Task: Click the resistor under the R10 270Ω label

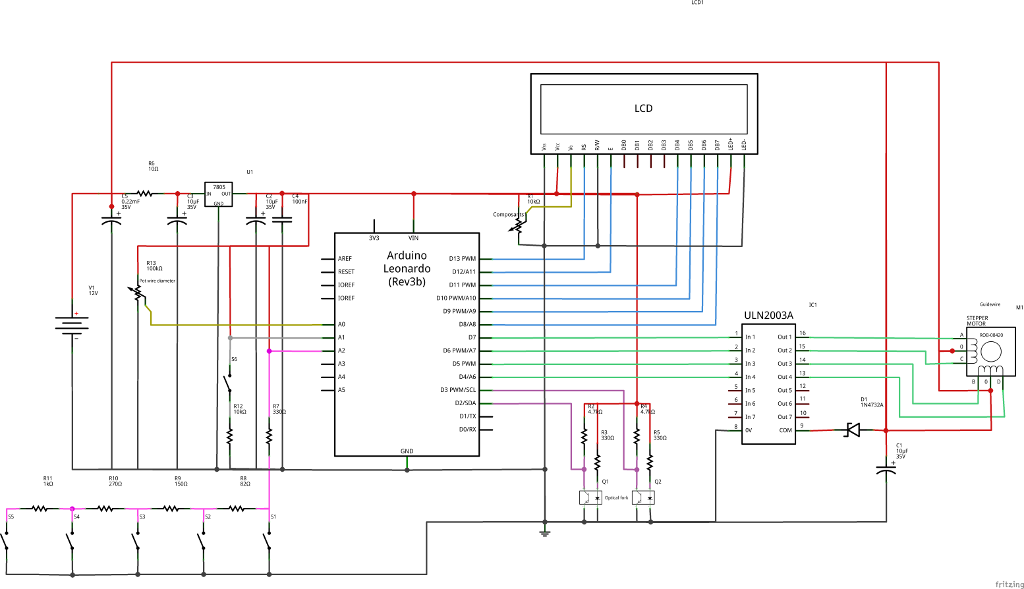Action: [105, 508]
